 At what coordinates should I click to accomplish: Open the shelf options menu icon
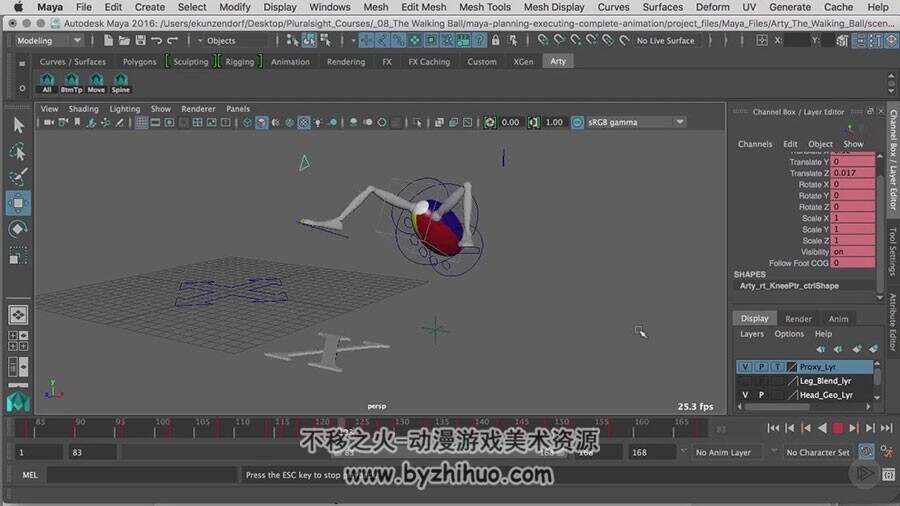pos(22,88)
